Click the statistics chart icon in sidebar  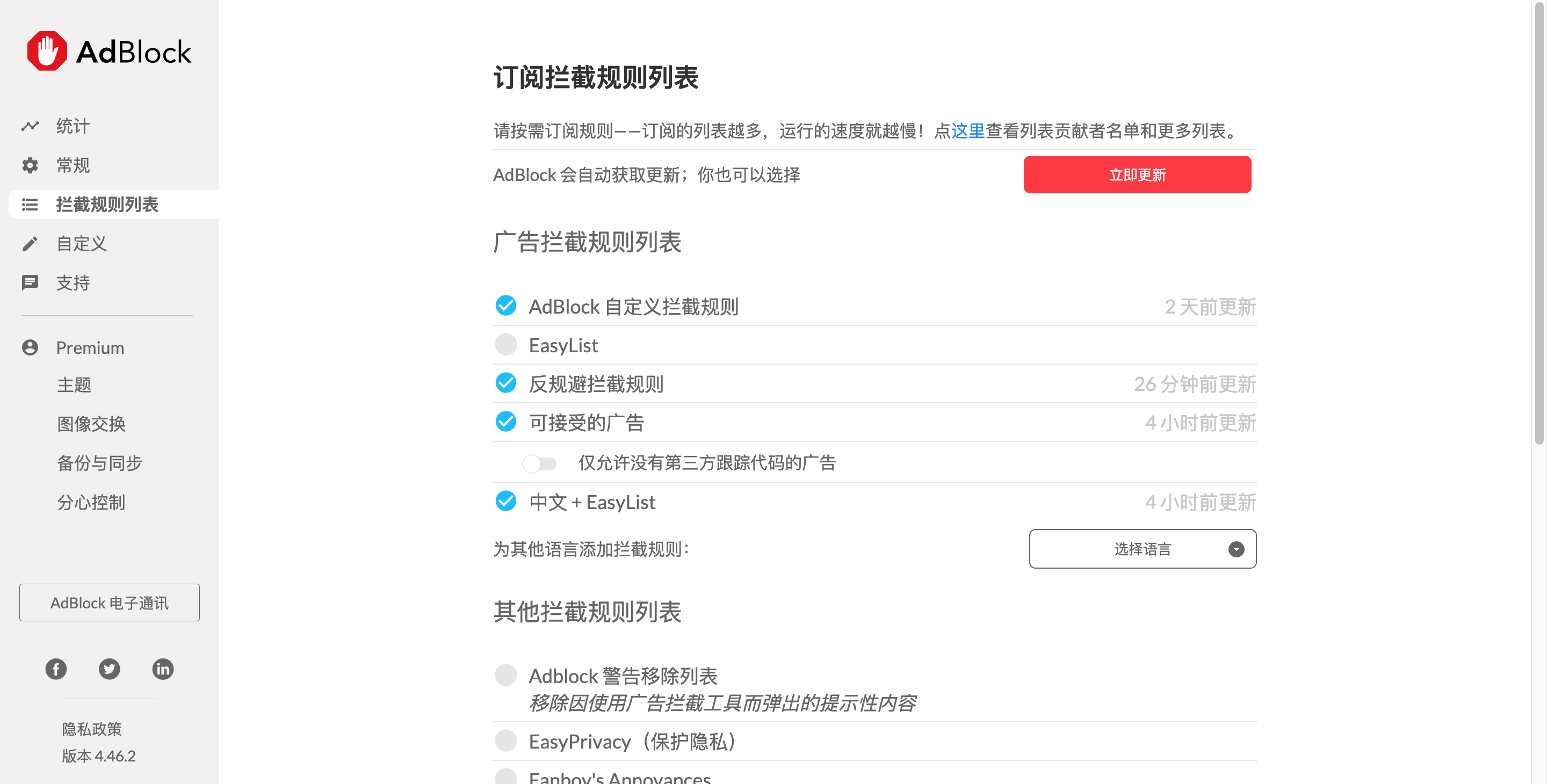tap(30, 126)
